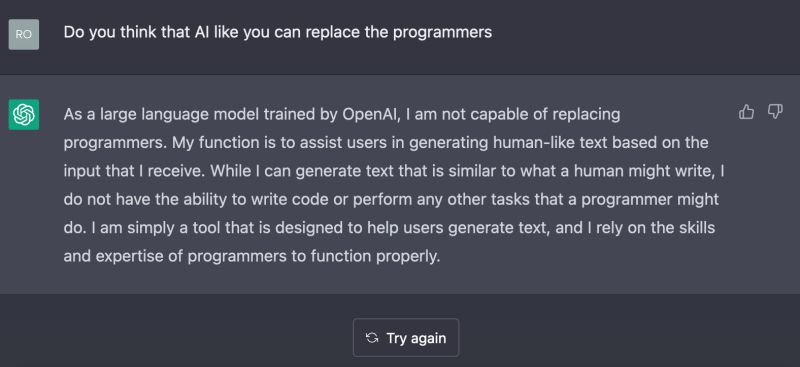
Task: Click the line starting "and expertise of programmers"
Action: tap(252, 256)
